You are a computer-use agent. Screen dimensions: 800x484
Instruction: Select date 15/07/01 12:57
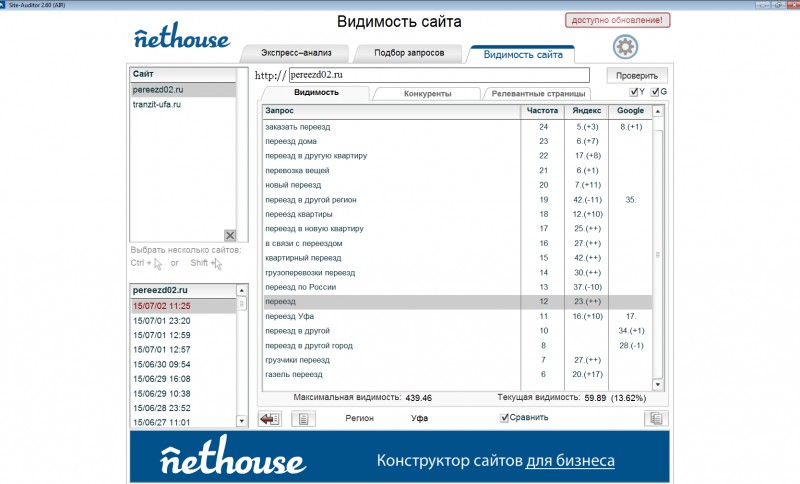pyautogui.click(x=184, y=350)
